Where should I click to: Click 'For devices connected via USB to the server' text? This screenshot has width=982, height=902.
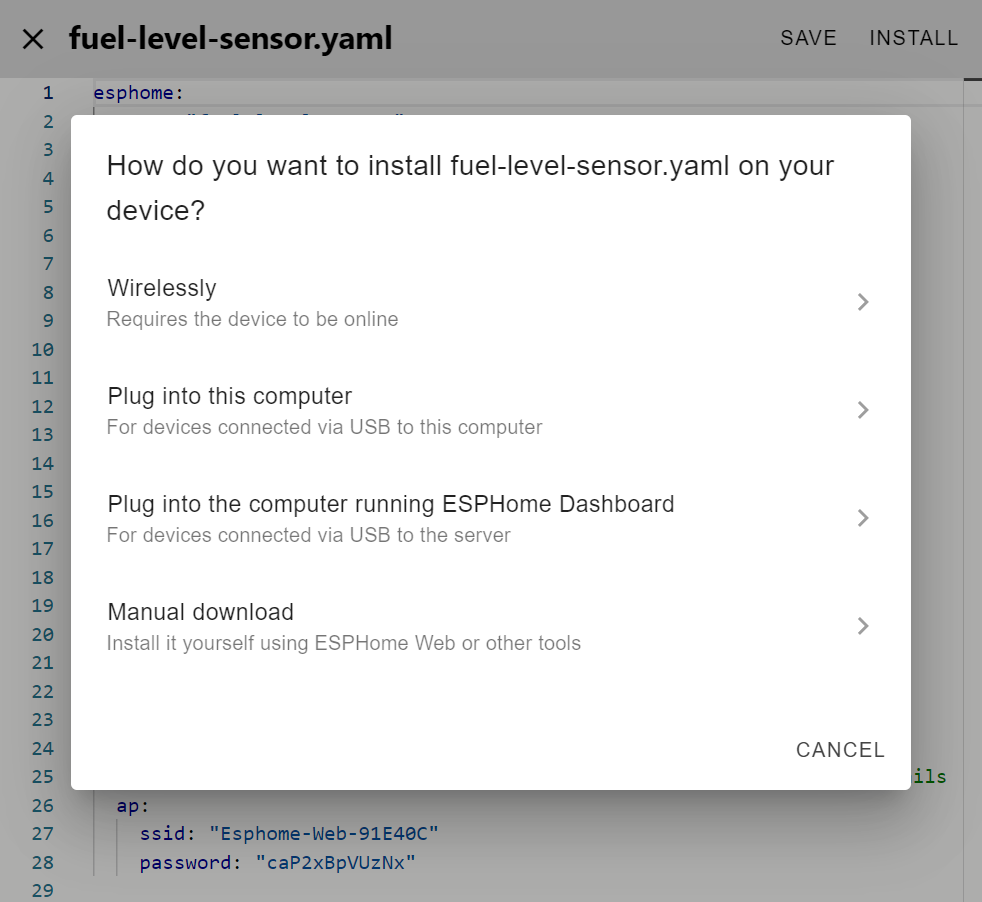pyautogui.click(x=308, y=536)
